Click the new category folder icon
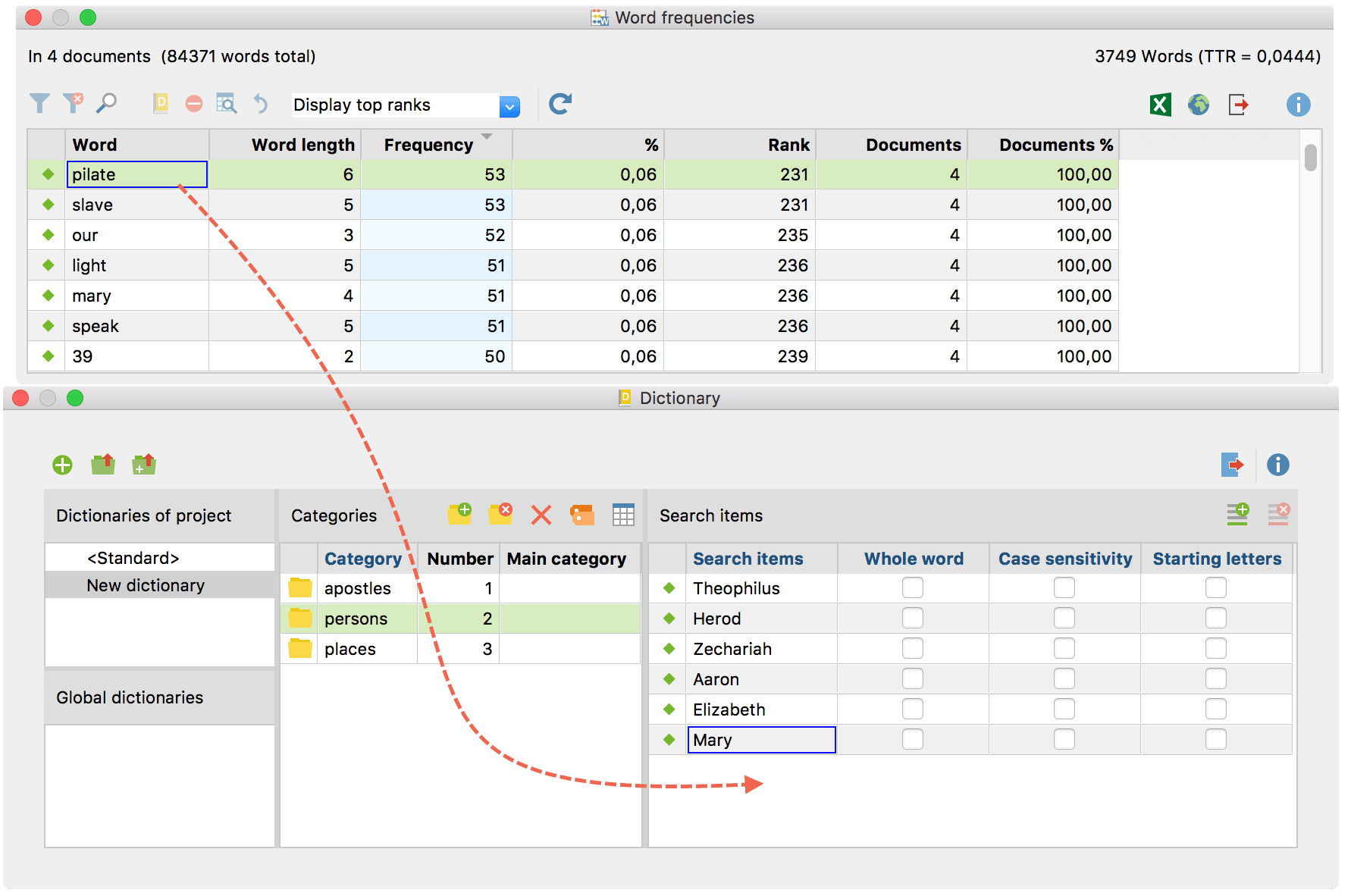 coord(459,514)
